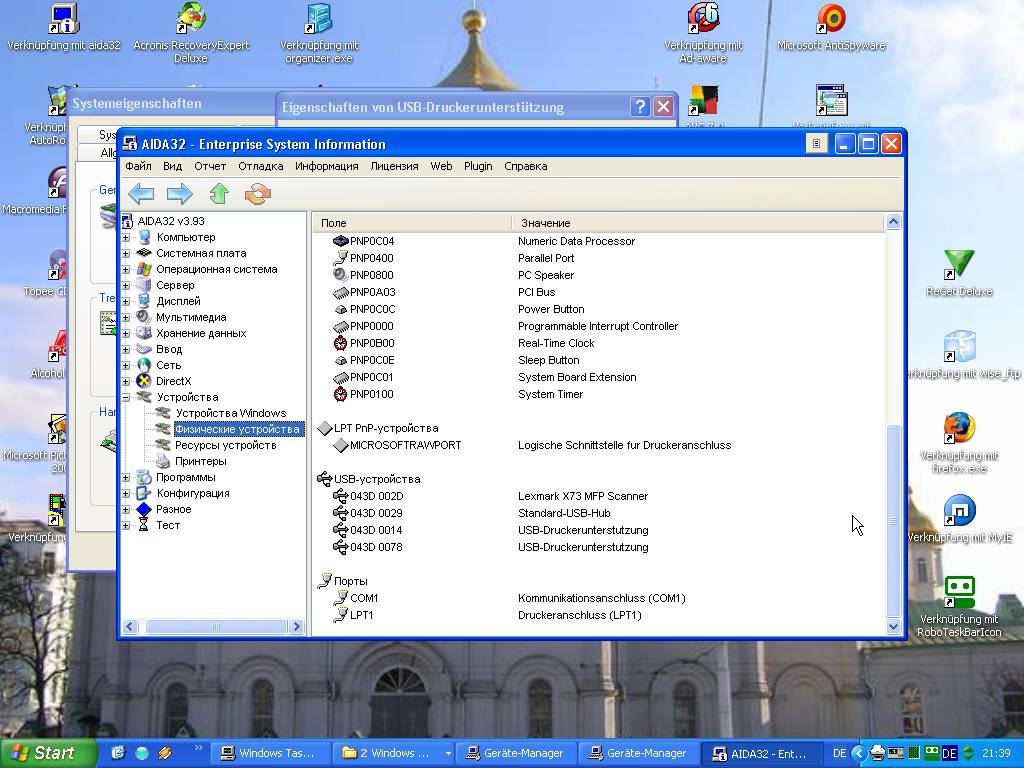Select the Kommunikationsanschluss (COM1) value

[x=601, y=598]
